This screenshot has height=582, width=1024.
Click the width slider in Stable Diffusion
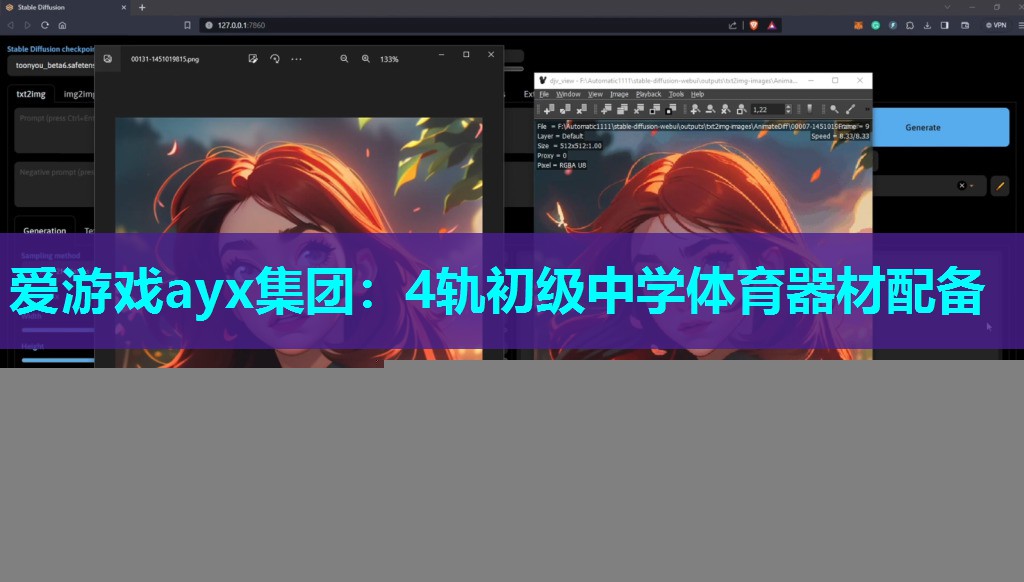click(57, 330)
